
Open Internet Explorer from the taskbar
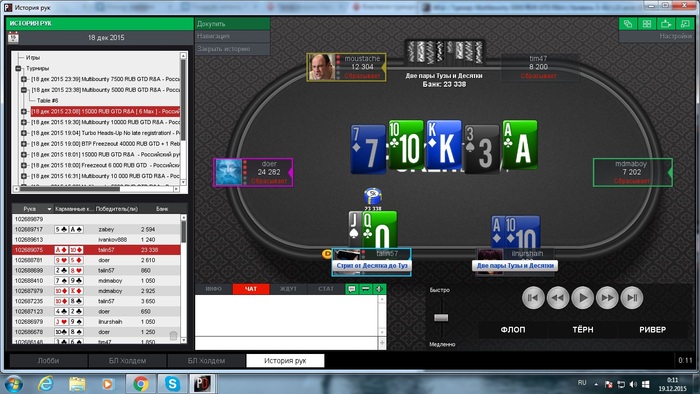pos(46,384)
